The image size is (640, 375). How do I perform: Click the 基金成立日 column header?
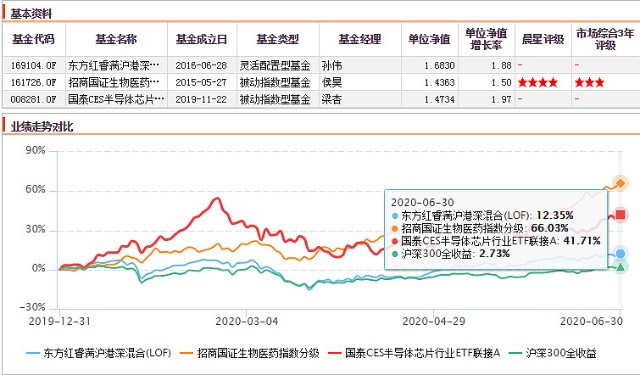pyautogui.click(x=201, y=39)
